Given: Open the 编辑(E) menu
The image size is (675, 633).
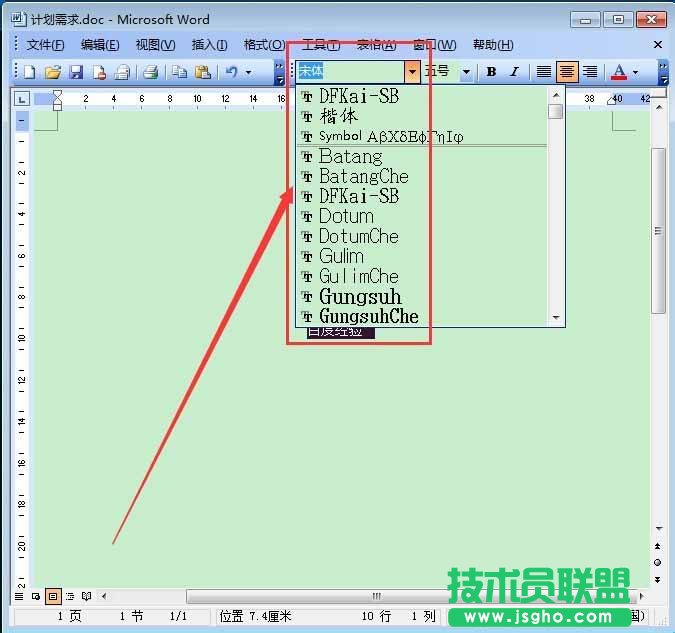Looking at the screenshot, I should pyautogui.click(x=100, y=44).
